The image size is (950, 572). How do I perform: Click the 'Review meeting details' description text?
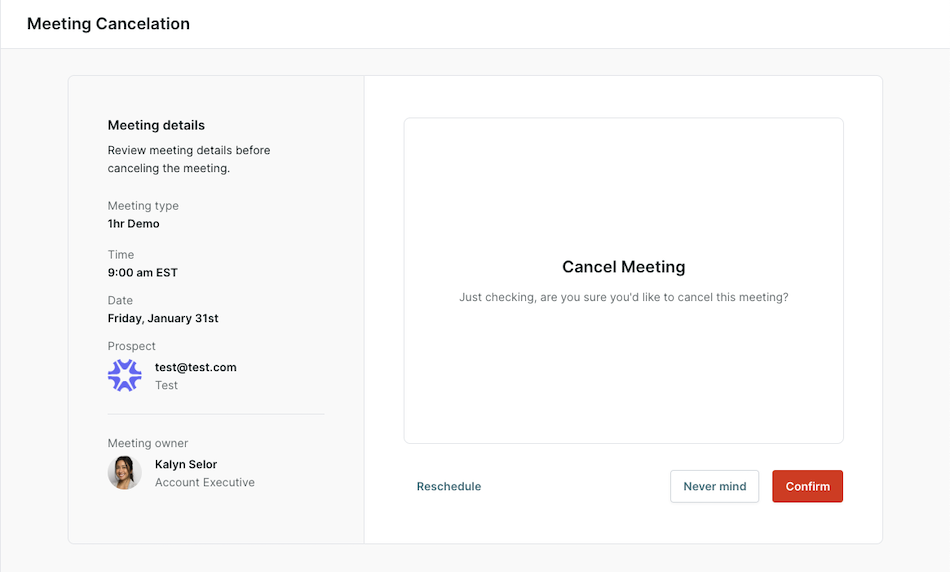189,159
